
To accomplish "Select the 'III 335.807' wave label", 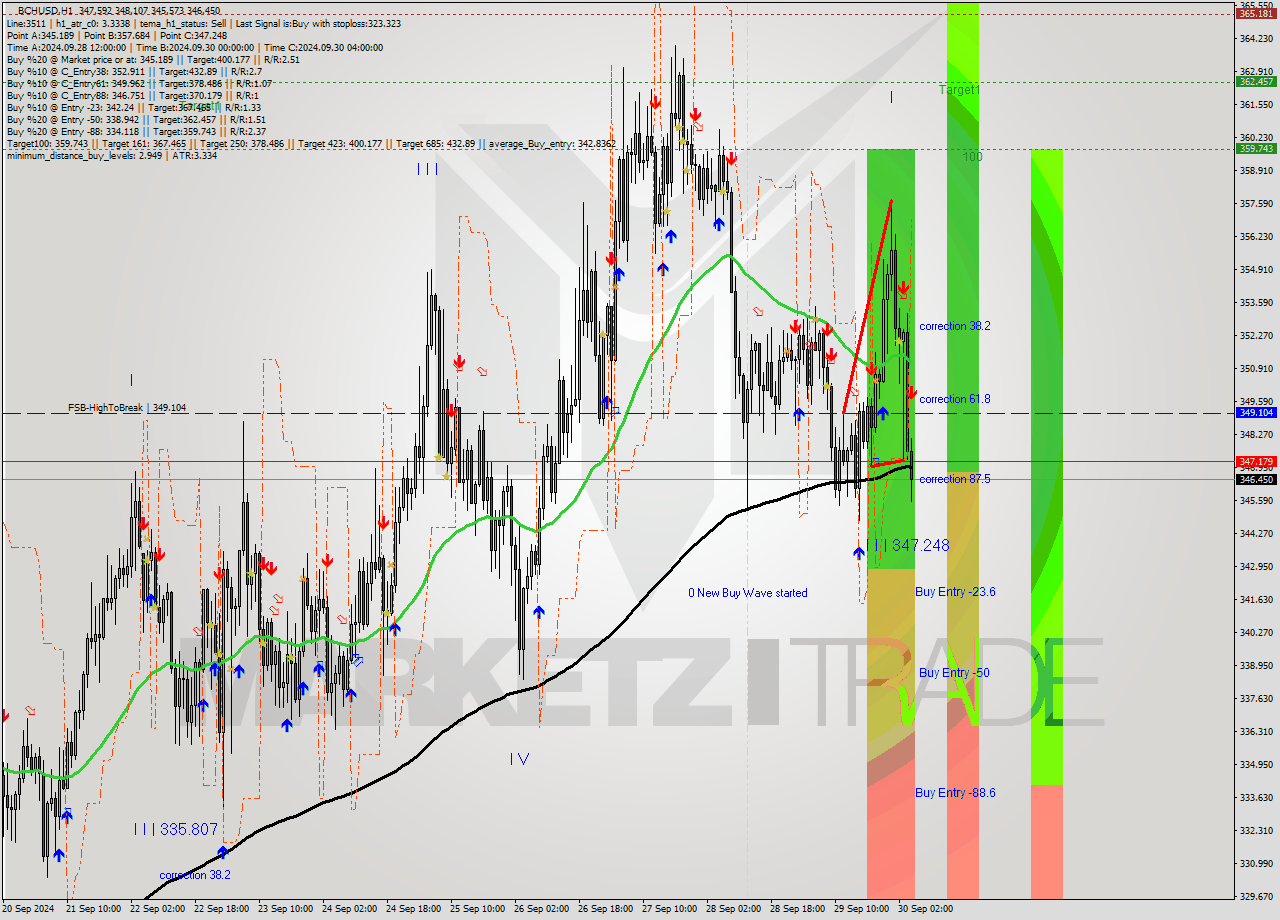I will tap(175, 829).
